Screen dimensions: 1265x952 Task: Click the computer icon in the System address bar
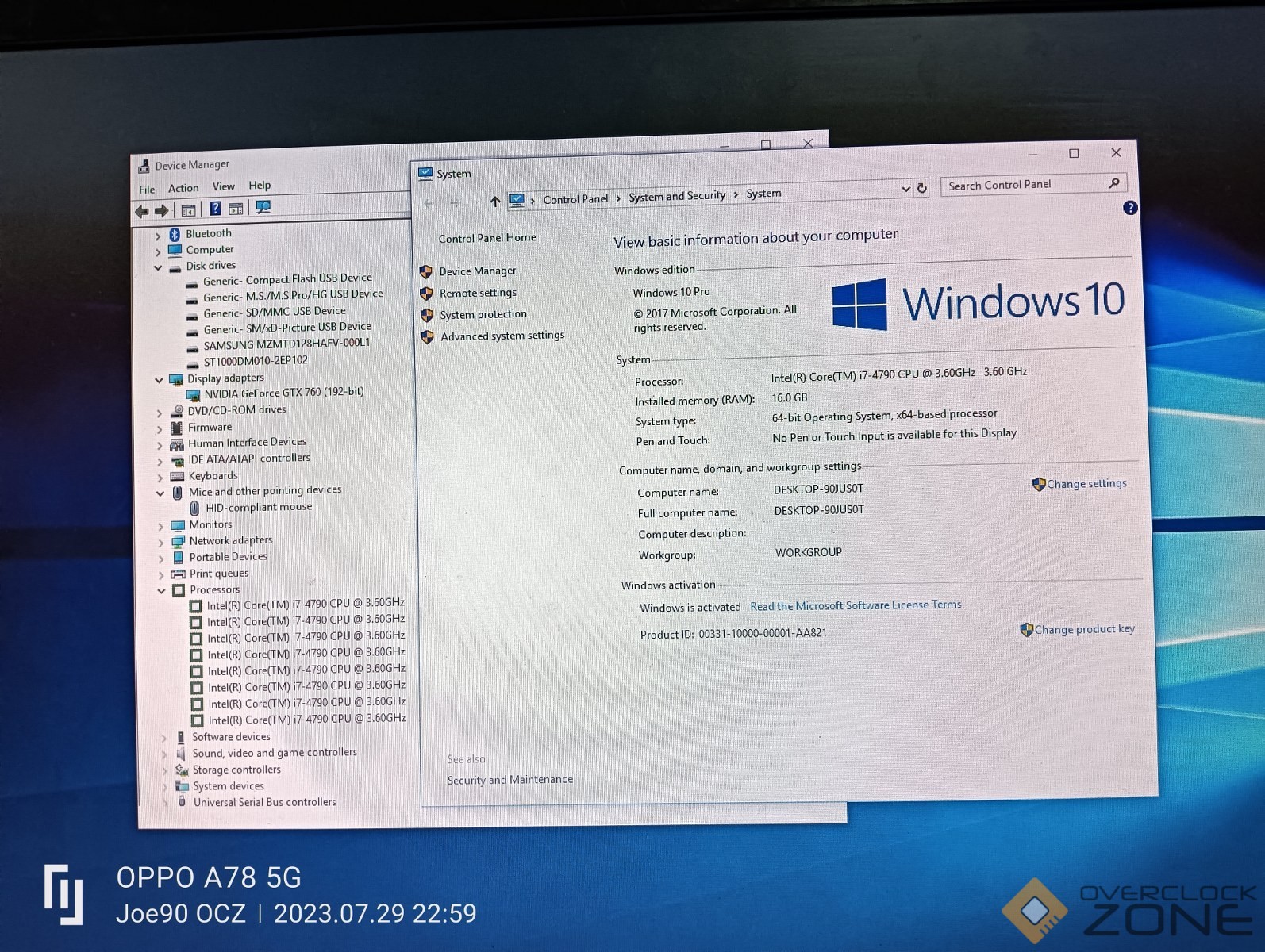517,200
